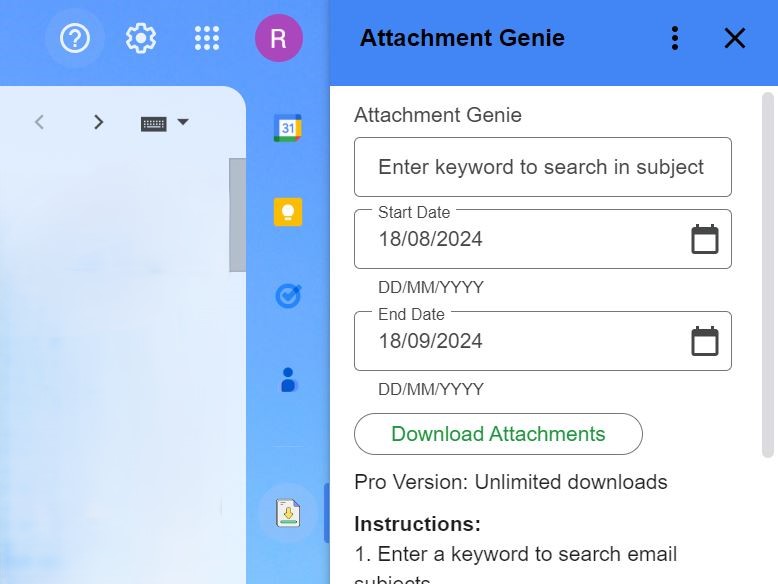Click the Start Date field
The image size is (778, 584).
pos(542,239)
